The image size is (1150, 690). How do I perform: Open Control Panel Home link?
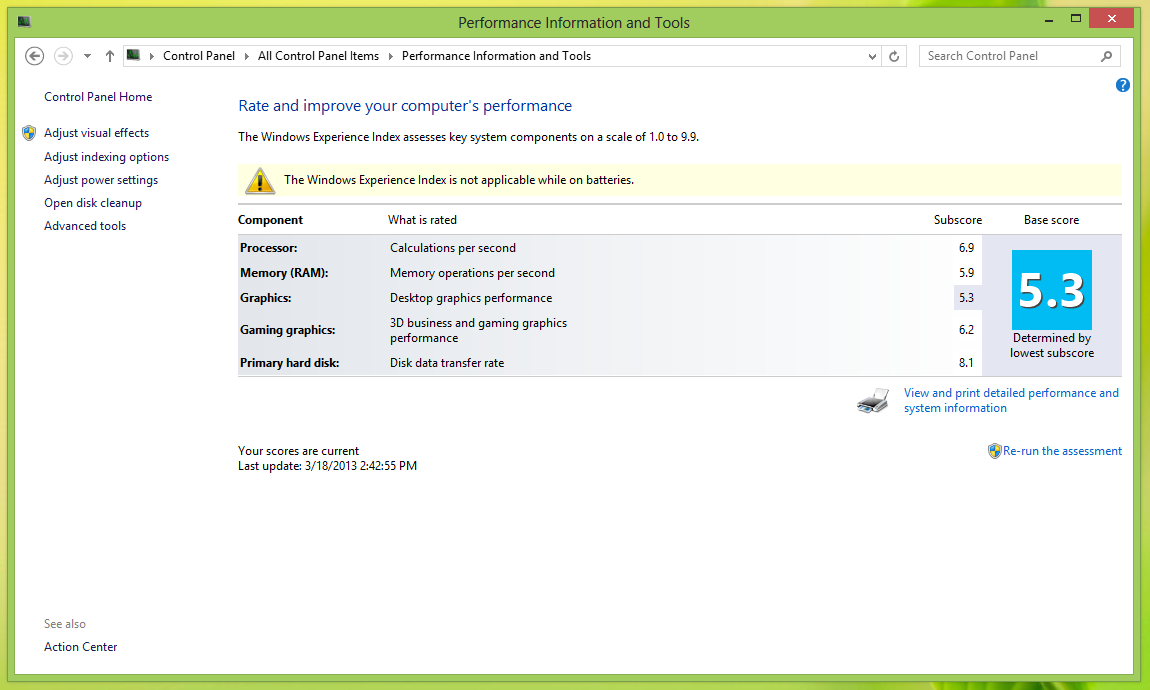click(98, 97)
